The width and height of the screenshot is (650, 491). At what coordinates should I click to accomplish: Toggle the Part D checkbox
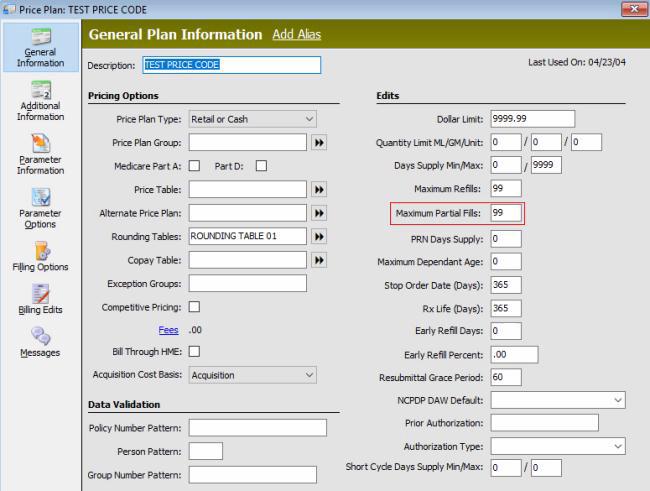click(262, 166)
